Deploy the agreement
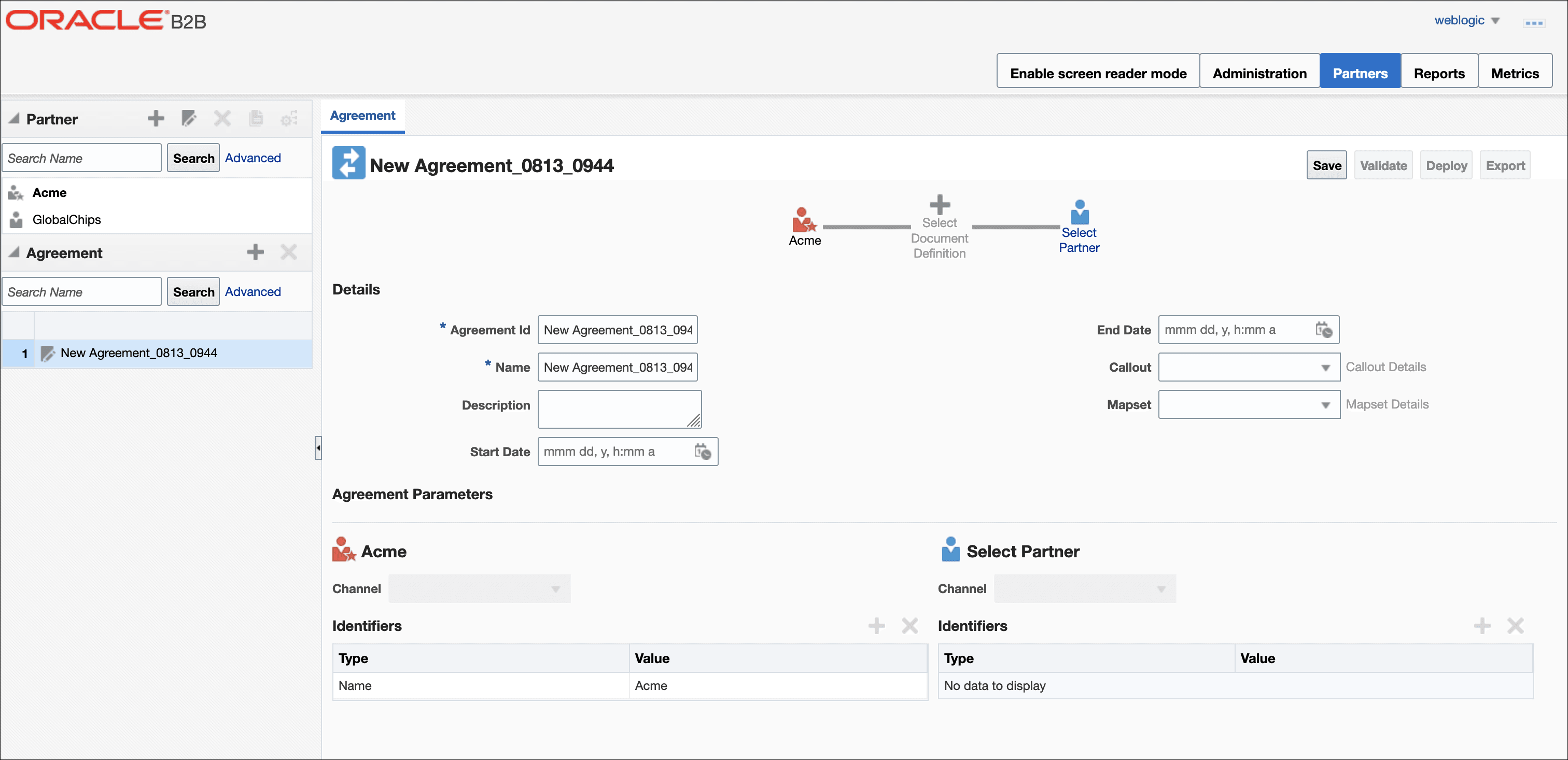The image size is (1568, 760). click(x=1446, y=165)
